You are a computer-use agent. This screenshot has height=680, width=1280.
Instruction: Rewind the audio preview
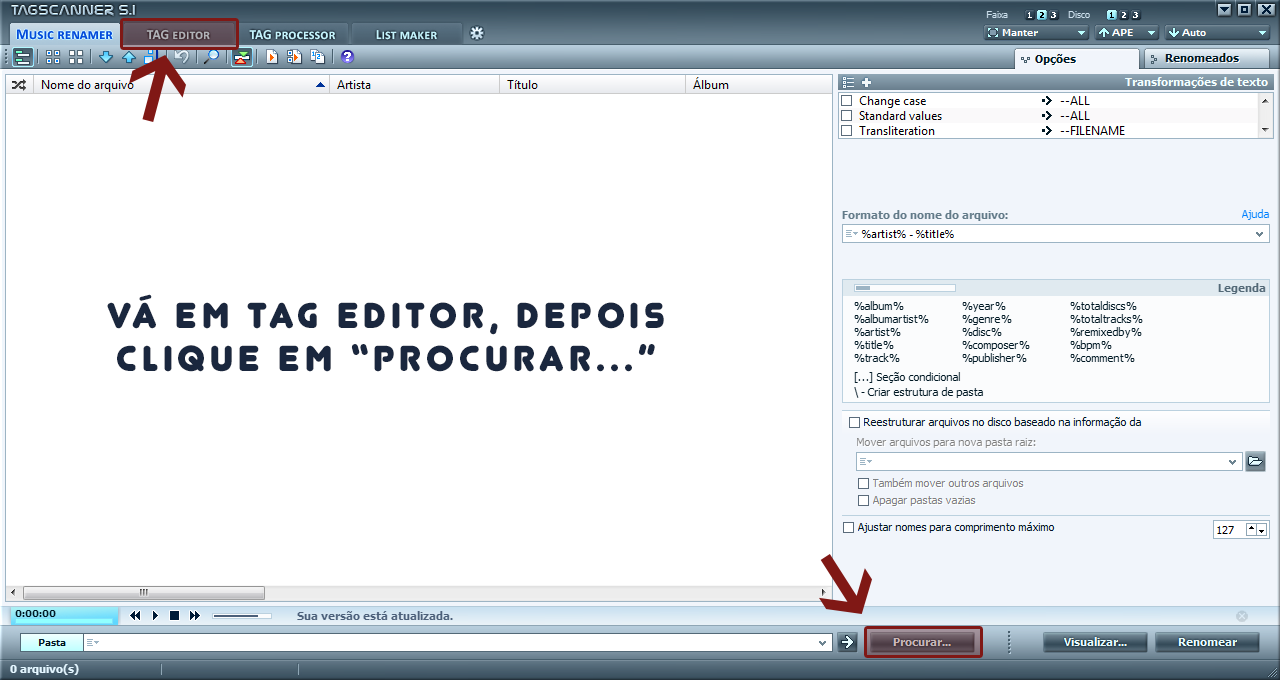(136, 615)
